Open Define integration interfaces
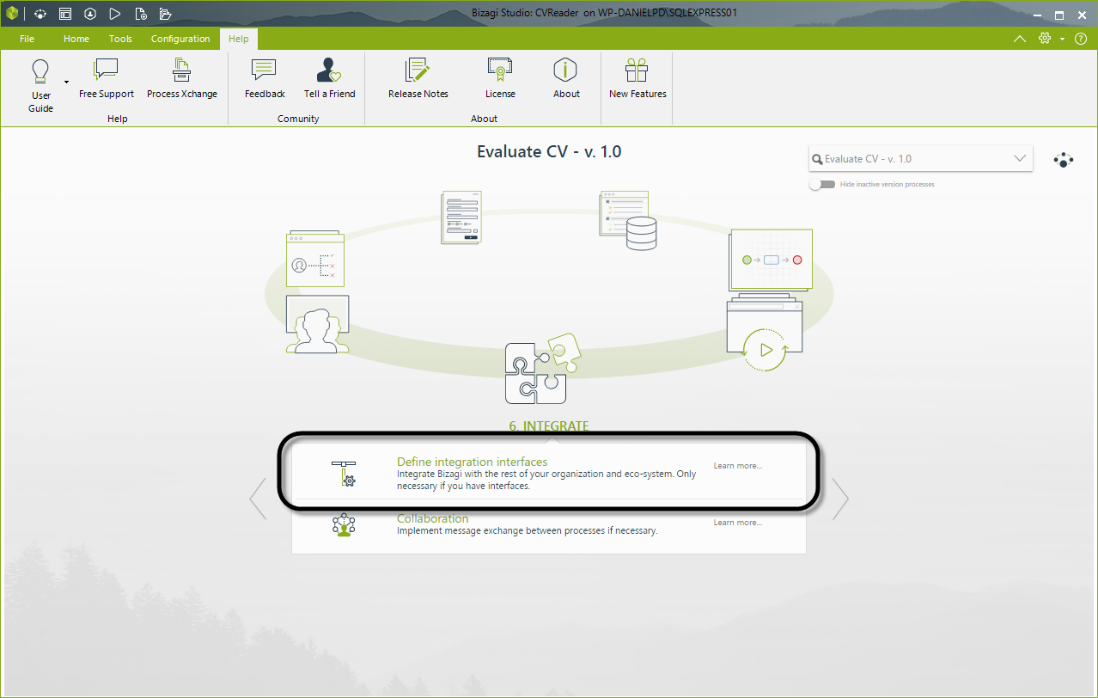Image resolution: width=1098 pixels, height=698 pixels. 472,461
